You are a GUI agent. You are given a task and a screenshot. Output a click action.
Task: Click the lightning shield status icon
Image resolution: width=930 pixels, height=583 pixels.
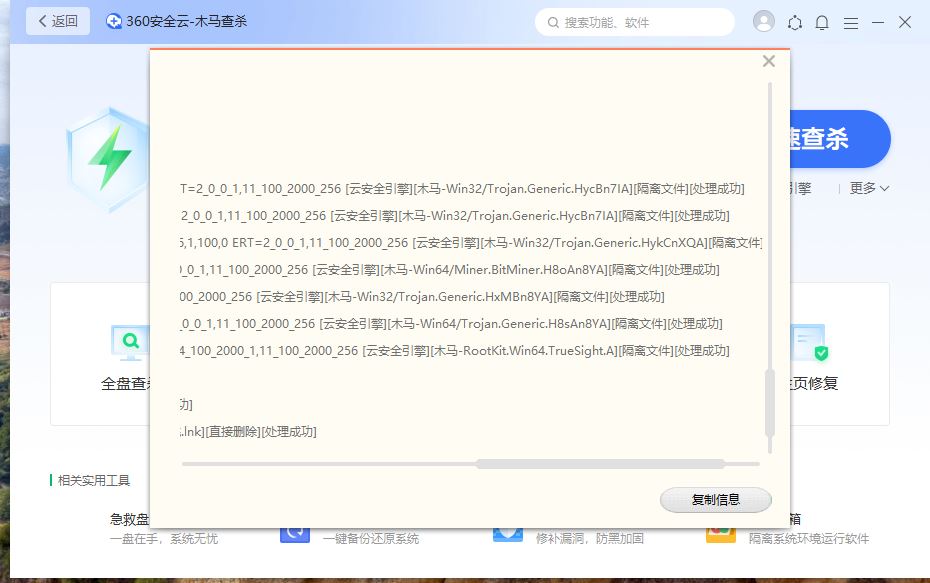[x=108, y=159]
